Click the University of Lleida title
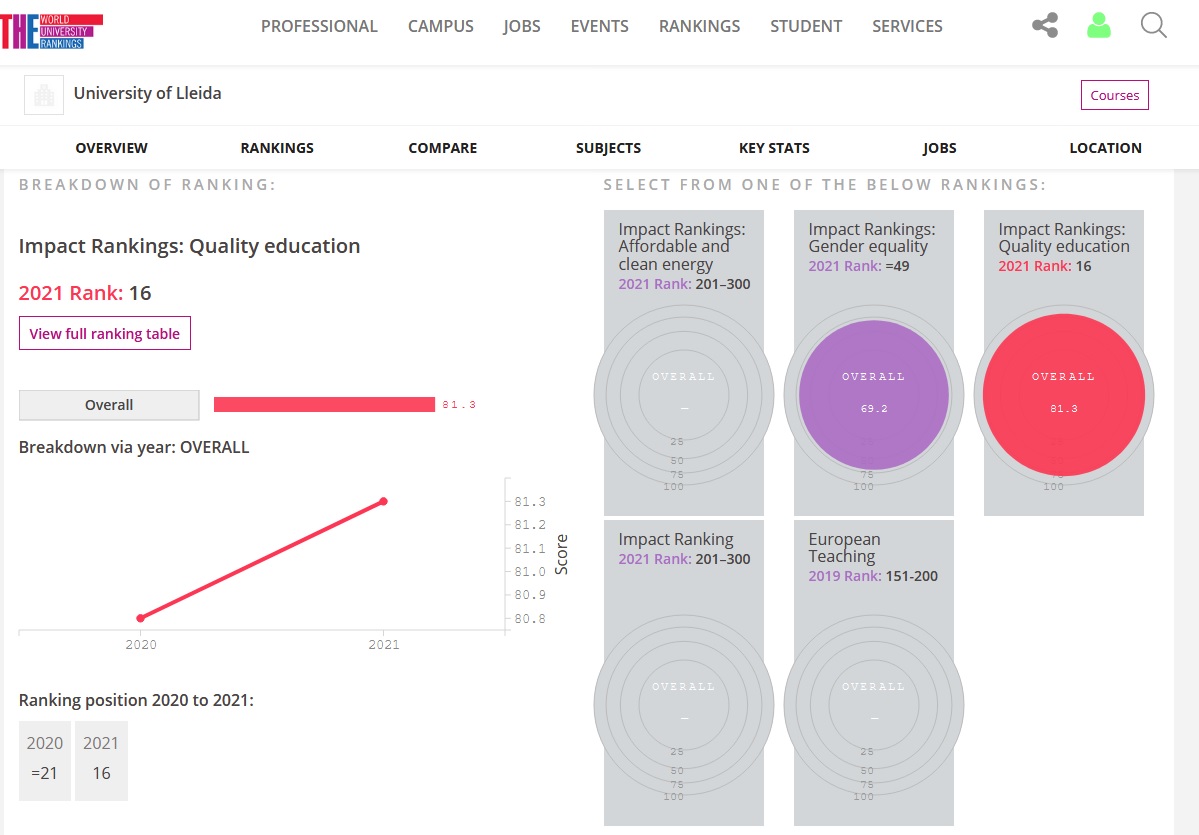The width and height of the screenshot is (1199, 835). point(148,93)
